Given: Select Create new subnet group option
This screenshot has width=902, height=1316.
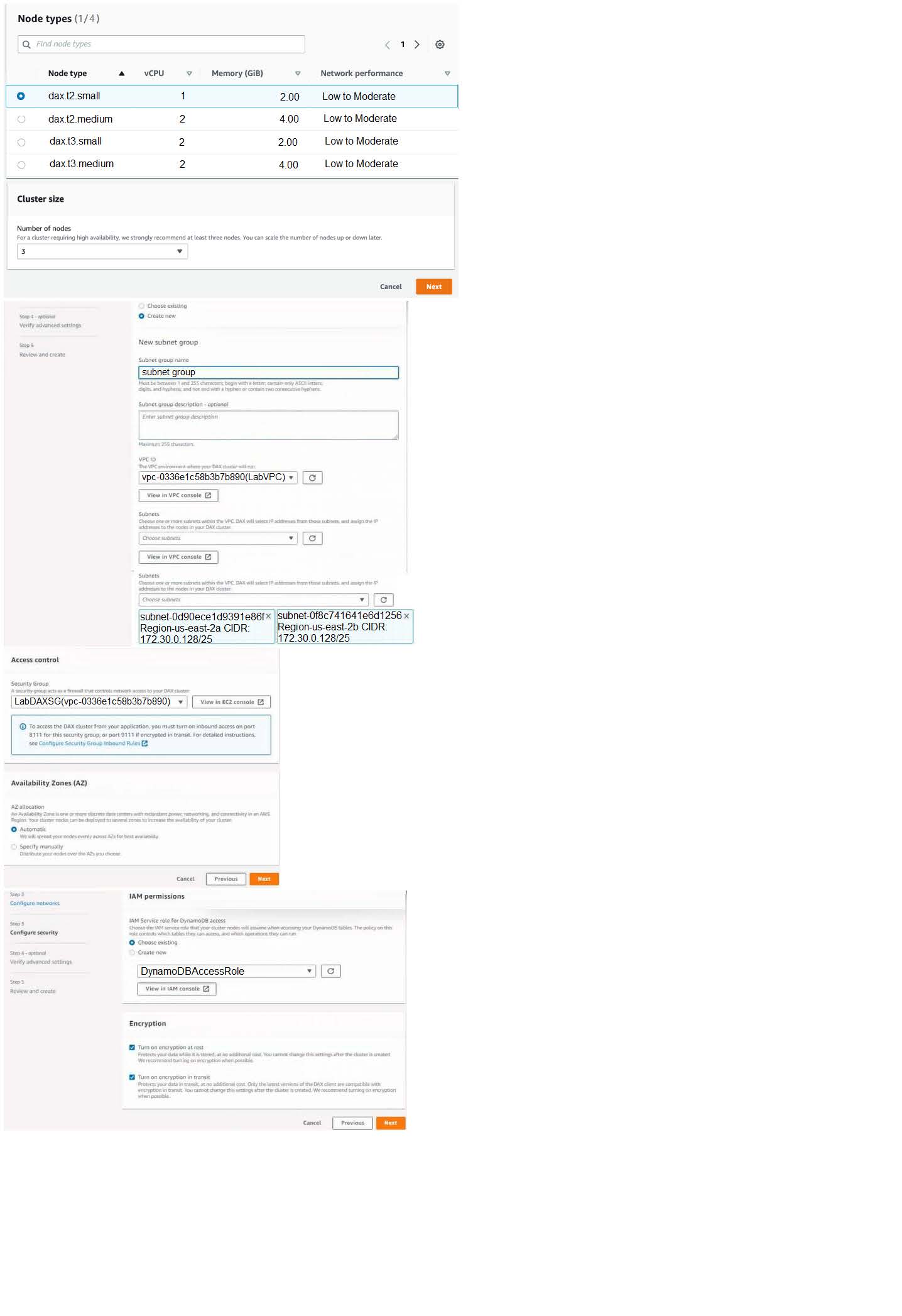Looking at the screenshot, I should click(141, 316).
